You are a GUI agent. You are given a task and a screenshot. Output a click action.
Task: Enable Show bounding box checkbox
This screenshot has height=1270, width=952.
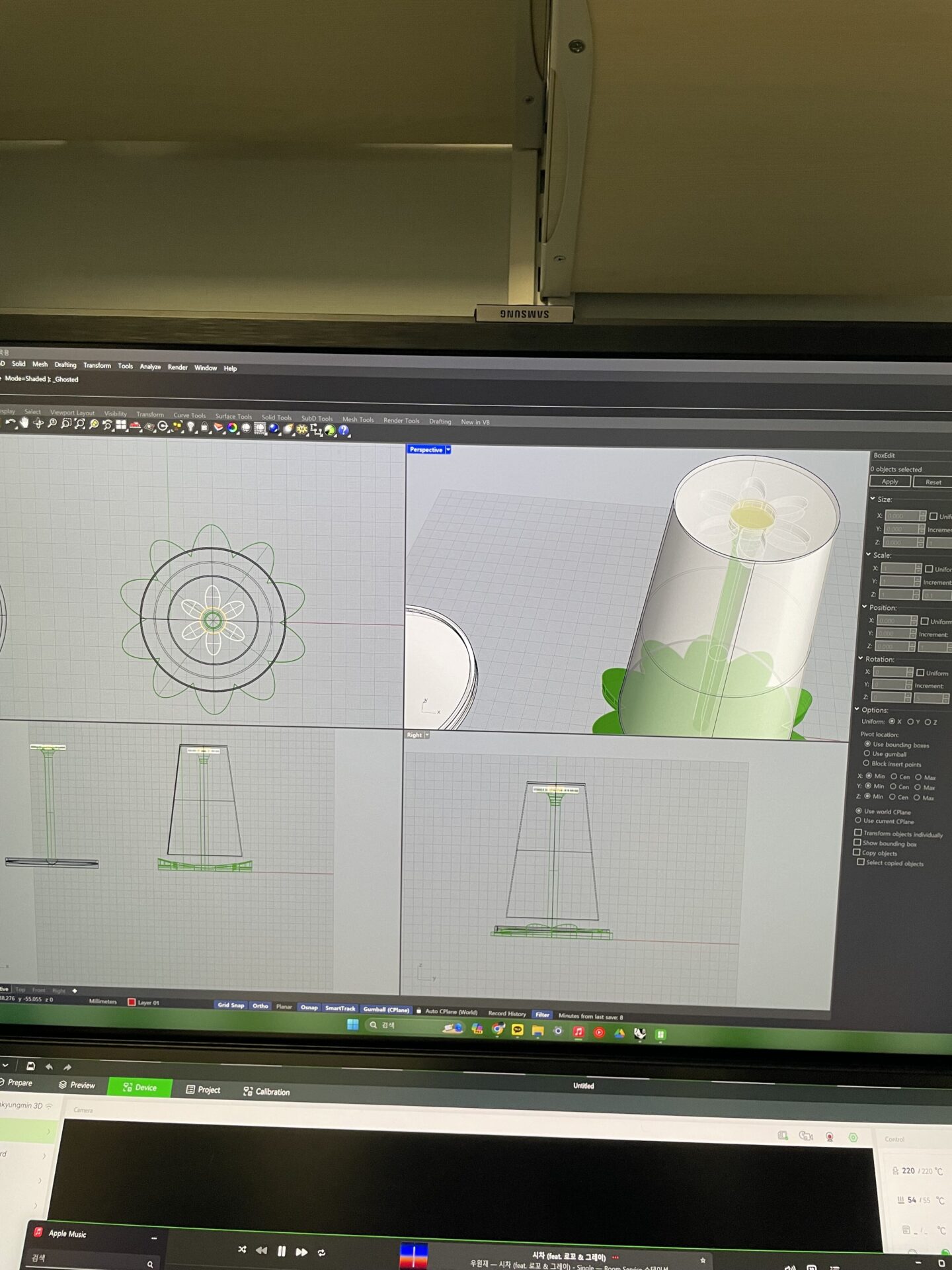click(x=857, y=843)
